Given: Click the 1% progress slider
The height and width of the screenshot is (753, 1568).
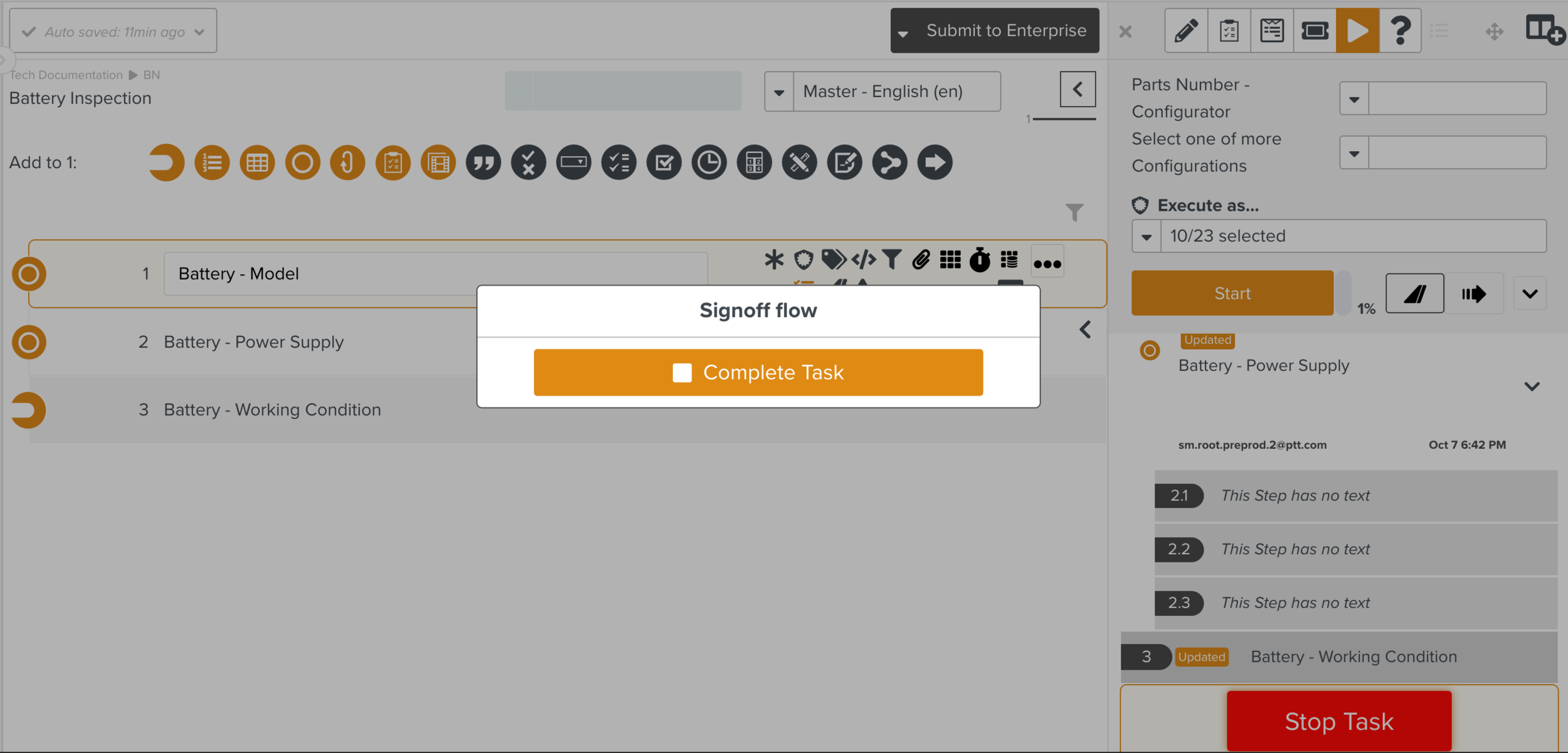Looking at the screenshot, I should [1343, 293].
